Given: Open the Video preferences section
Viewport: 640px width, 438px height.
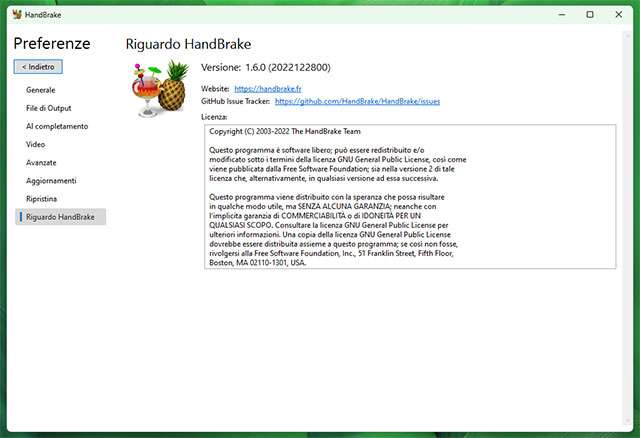Looking at the screenshot, I should coord(36,144).
